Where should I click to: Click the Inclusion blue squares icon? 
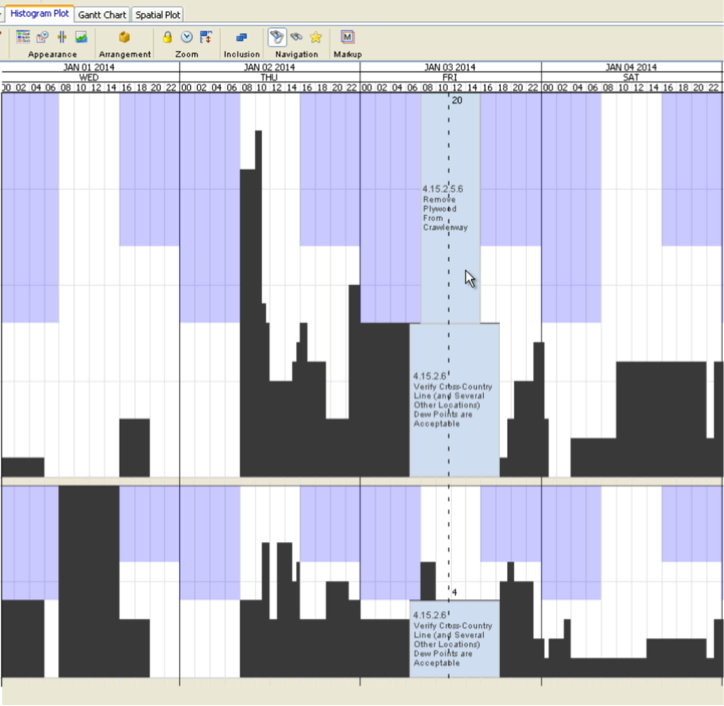[242, 37]
